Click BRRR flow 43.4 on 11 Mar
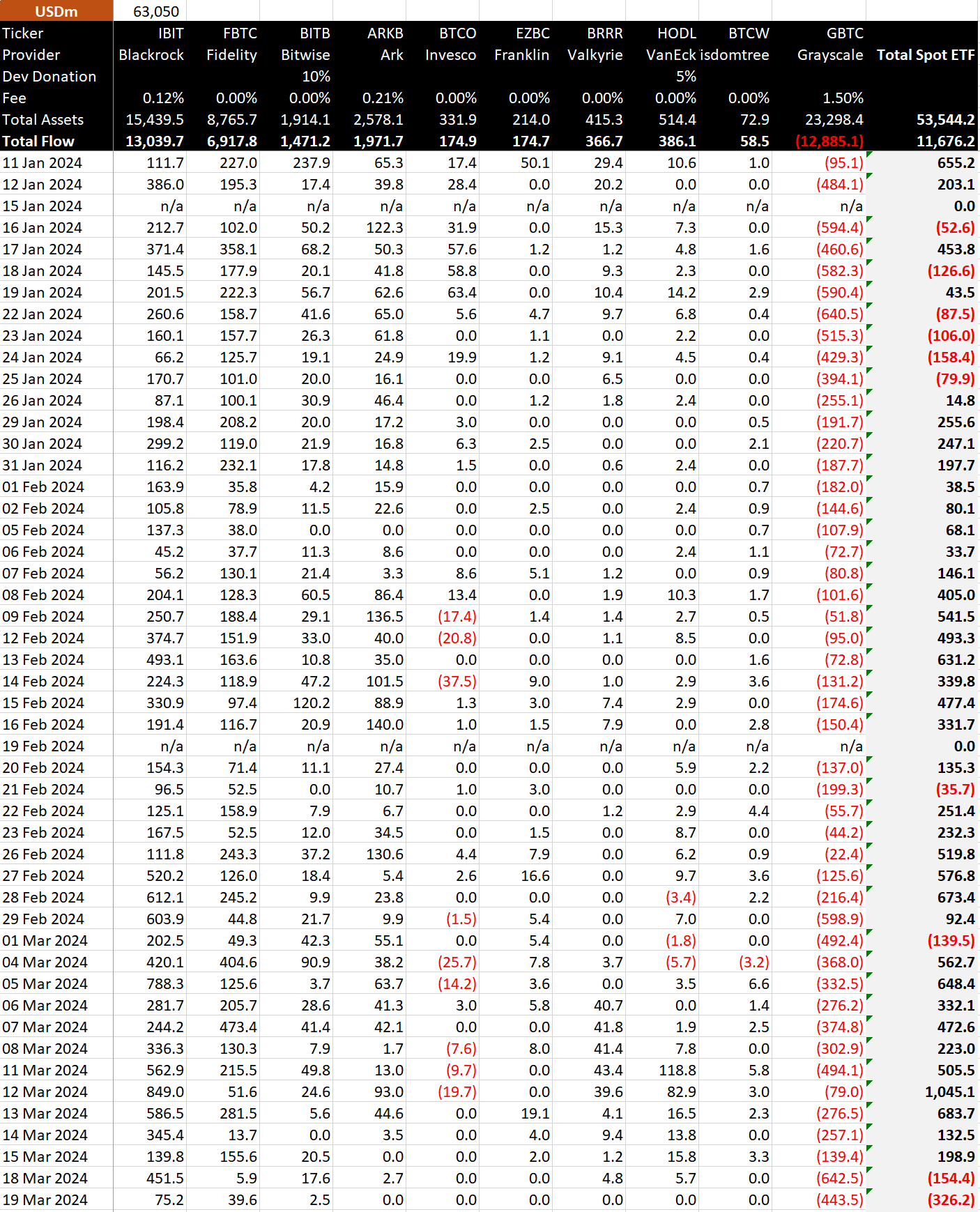The width and height of the screenshot is (980, 1212). click(x=608, y=1071)
